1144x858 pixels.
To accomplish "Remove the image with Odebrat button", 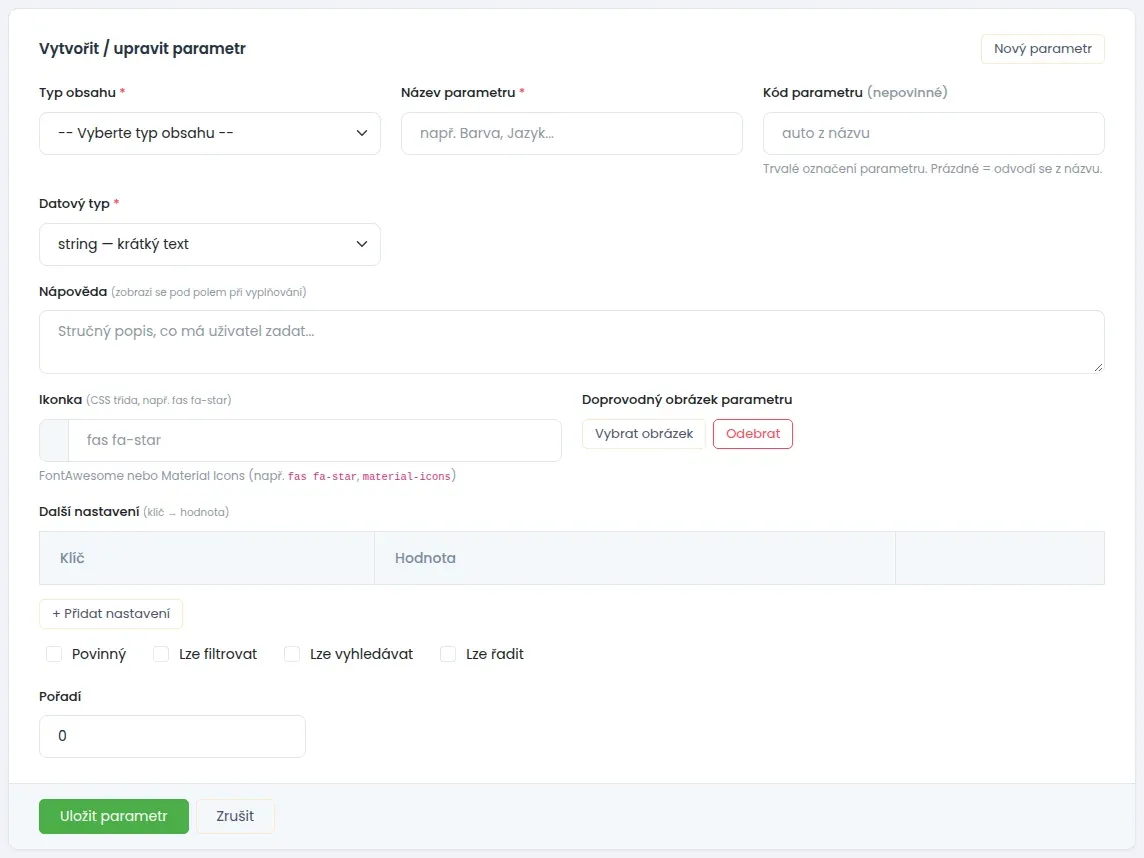I will click(753, 434).
